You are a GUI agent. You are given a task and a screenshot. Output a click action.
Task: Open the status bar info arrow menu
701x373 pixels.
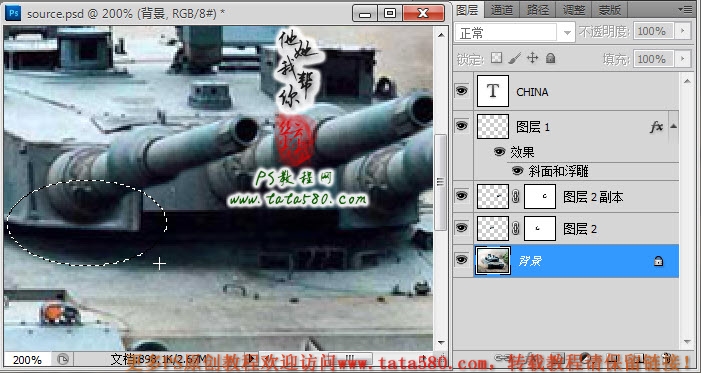pos(252,359)
